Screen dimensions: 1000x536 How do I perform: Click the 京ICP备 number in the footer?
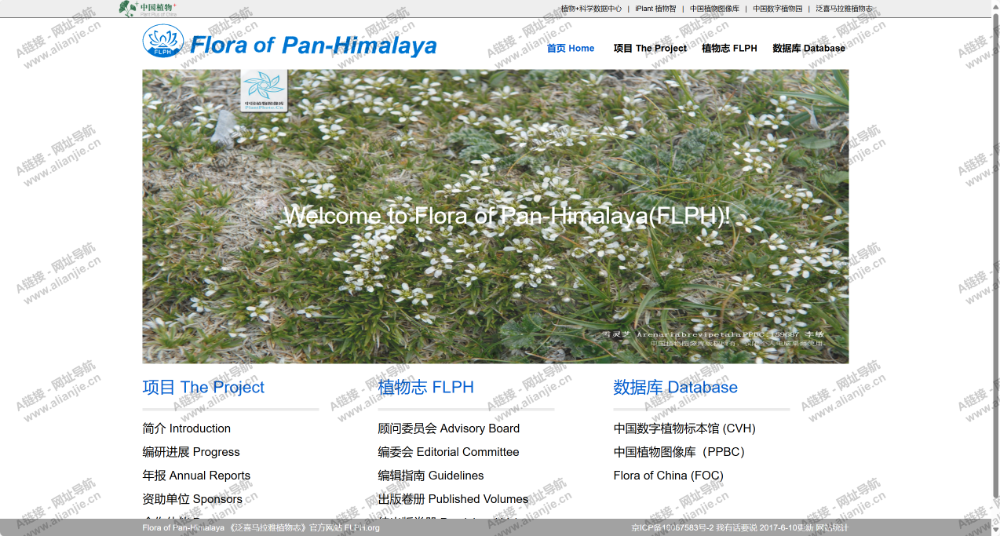click(x=673, y=528)
